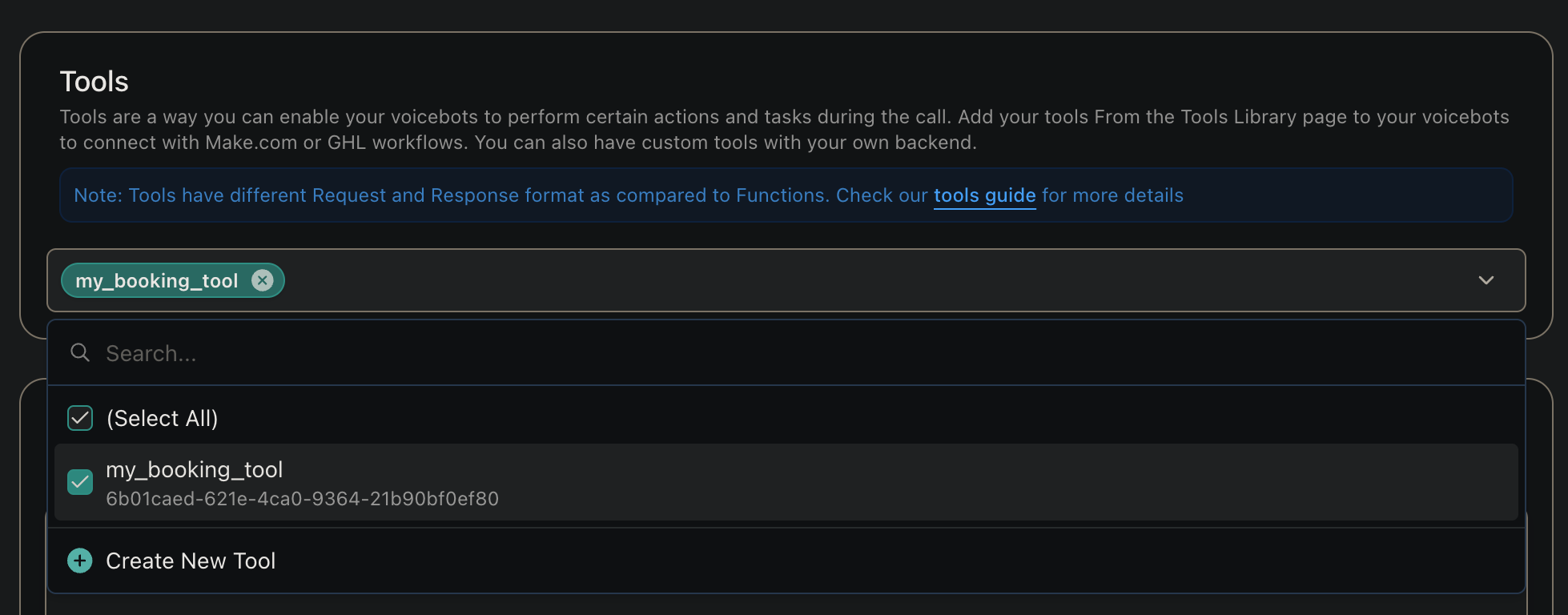This screenshot has width=1568, height=615.
Task: Uncheck my_booking_tool in the tool list
Action: coord(79,482)
